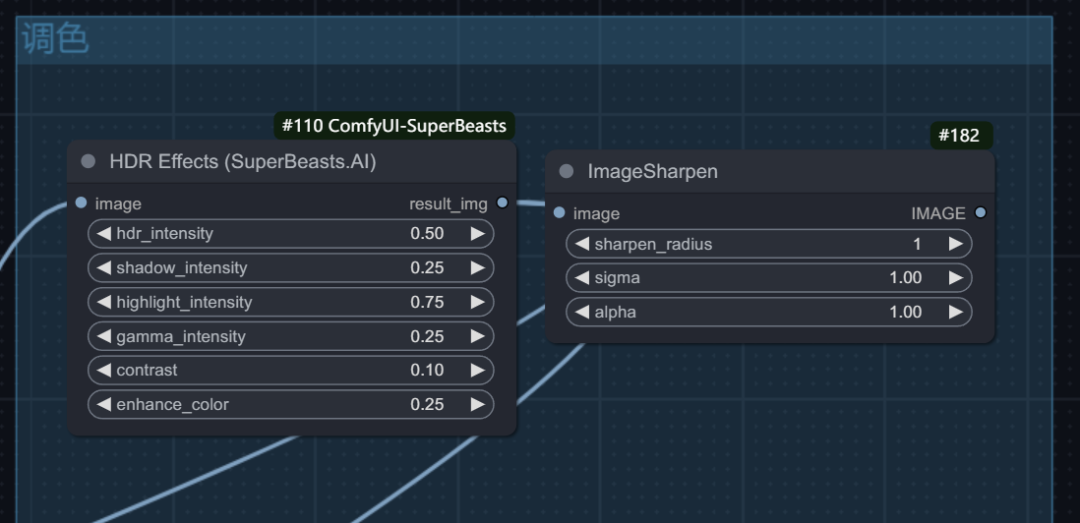Increase sharpen_radius with its right arrow
This screenshot has height=523, width=1080.
click(x=955, y=244)
